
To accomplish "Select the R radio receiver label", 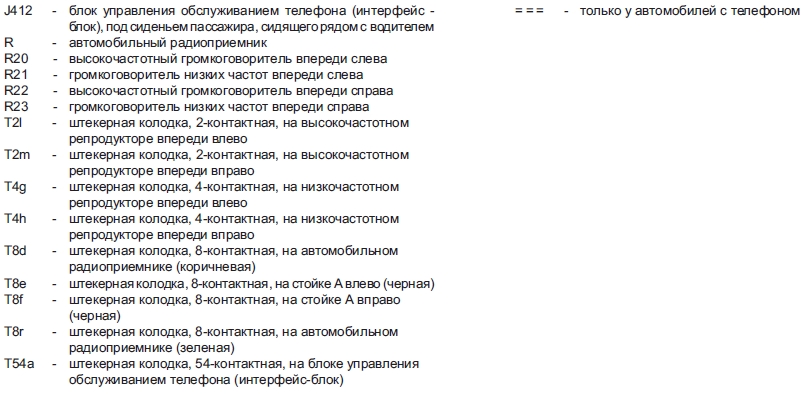I will pyautogui.click(x=9, y=43).
